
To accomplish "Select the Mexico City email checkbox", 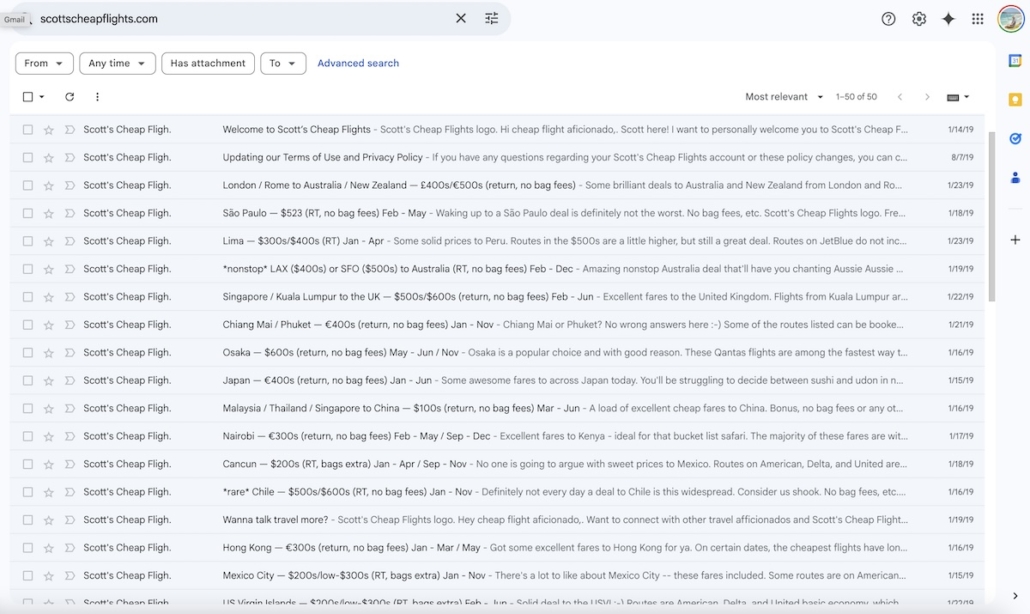I will [28, 575].
